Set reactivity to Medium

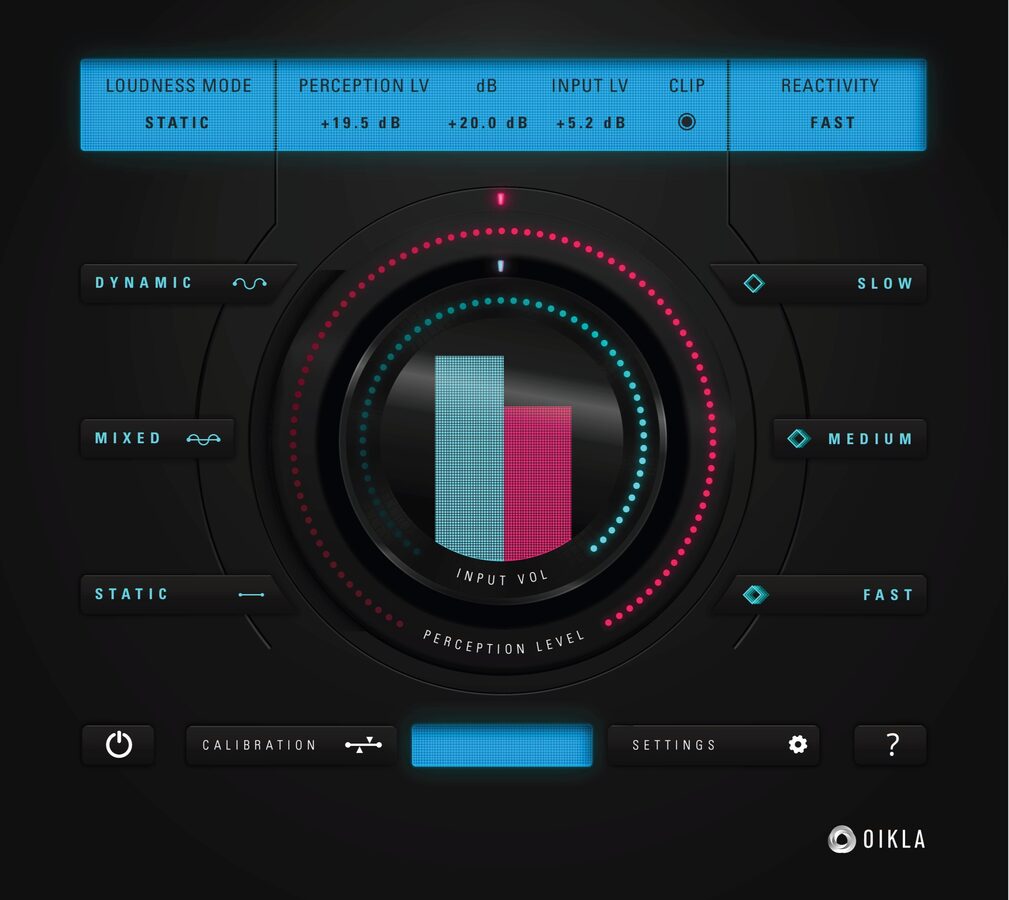(849, 439)
